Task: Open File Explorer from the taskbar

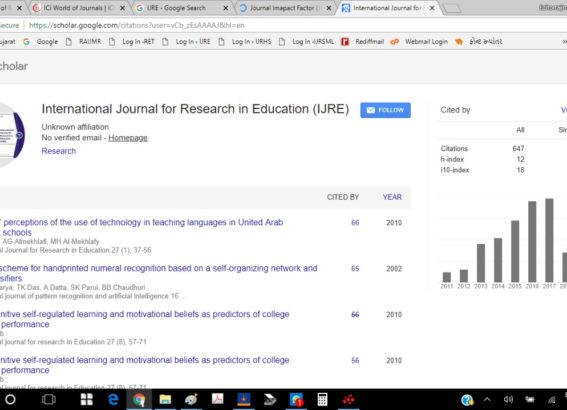Action: [x=165, y=400]
